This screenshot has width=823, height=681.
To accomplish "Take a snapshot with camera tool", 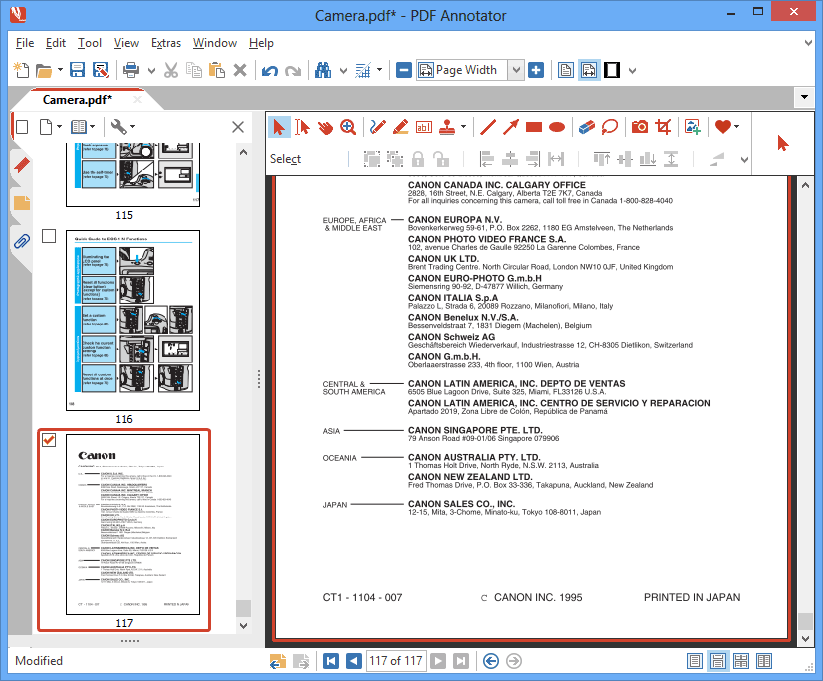I will [640, 127].
